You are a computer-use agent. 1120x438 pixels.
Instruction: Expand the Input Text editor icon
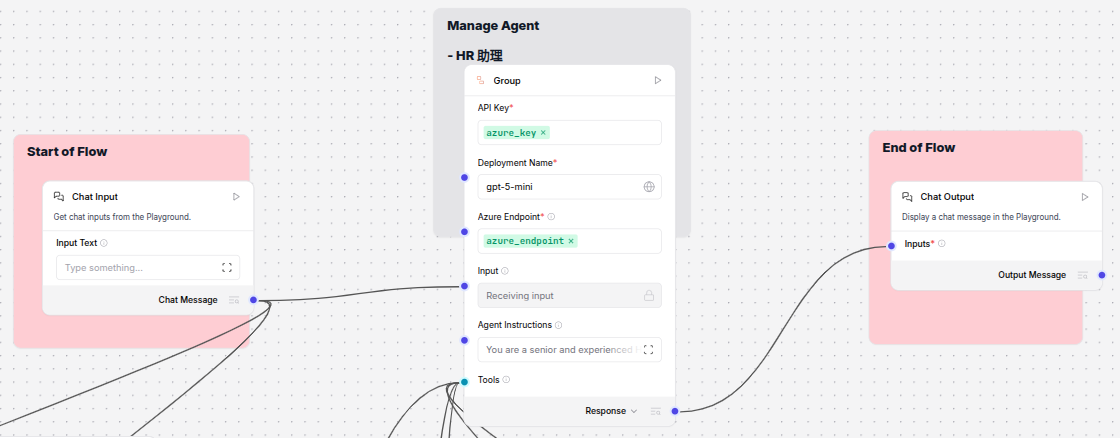(227, 268)
